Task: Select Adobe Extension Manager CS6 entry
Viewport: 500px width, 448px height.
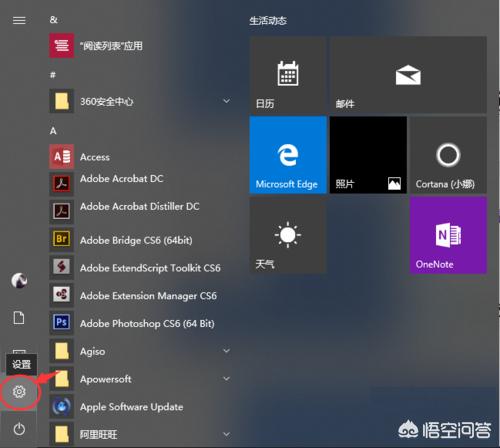Action: tap(140, 295)
